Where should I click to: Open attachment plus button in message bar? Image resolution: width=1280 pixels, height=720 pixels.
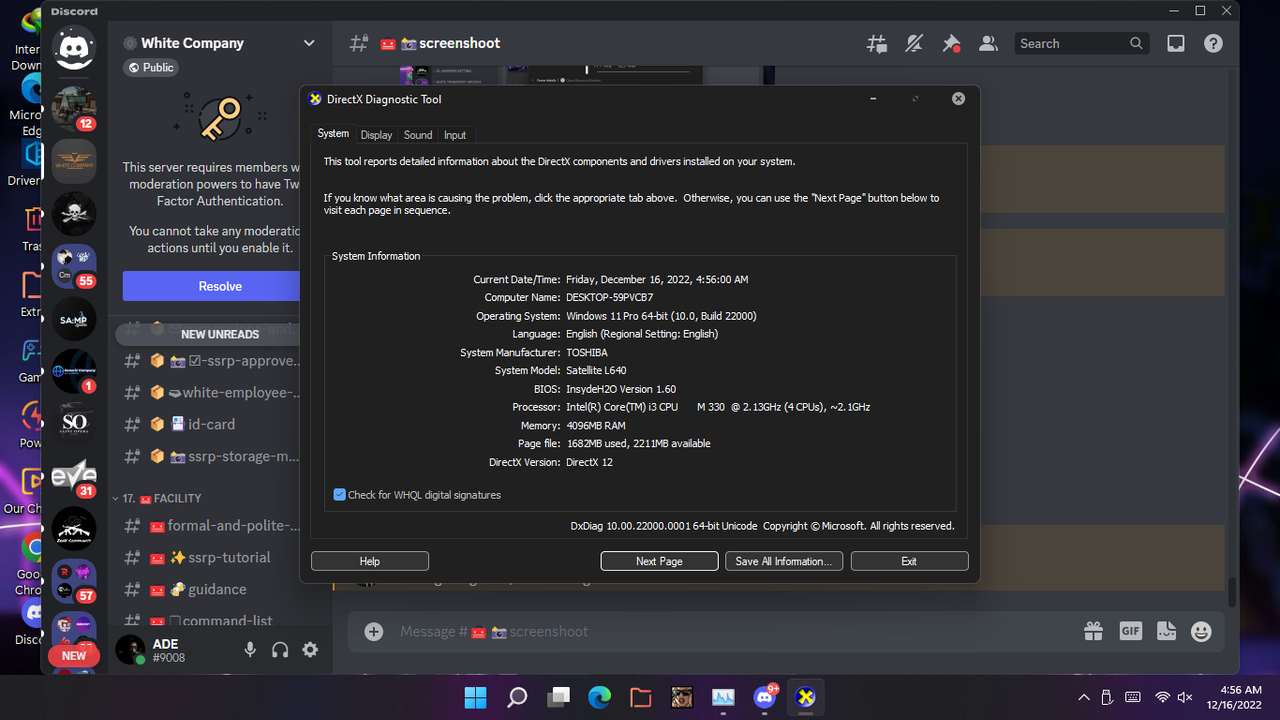point(374,632)
